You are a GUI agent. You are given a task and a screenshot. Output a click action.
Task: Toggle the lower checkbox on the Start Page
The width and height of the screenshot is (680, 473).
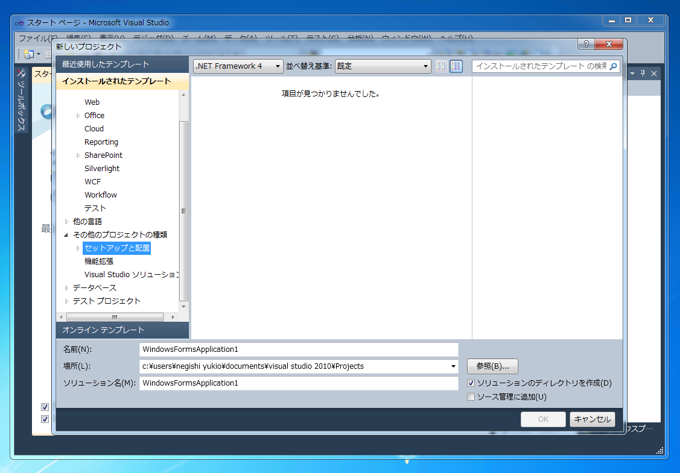(45, 419)
